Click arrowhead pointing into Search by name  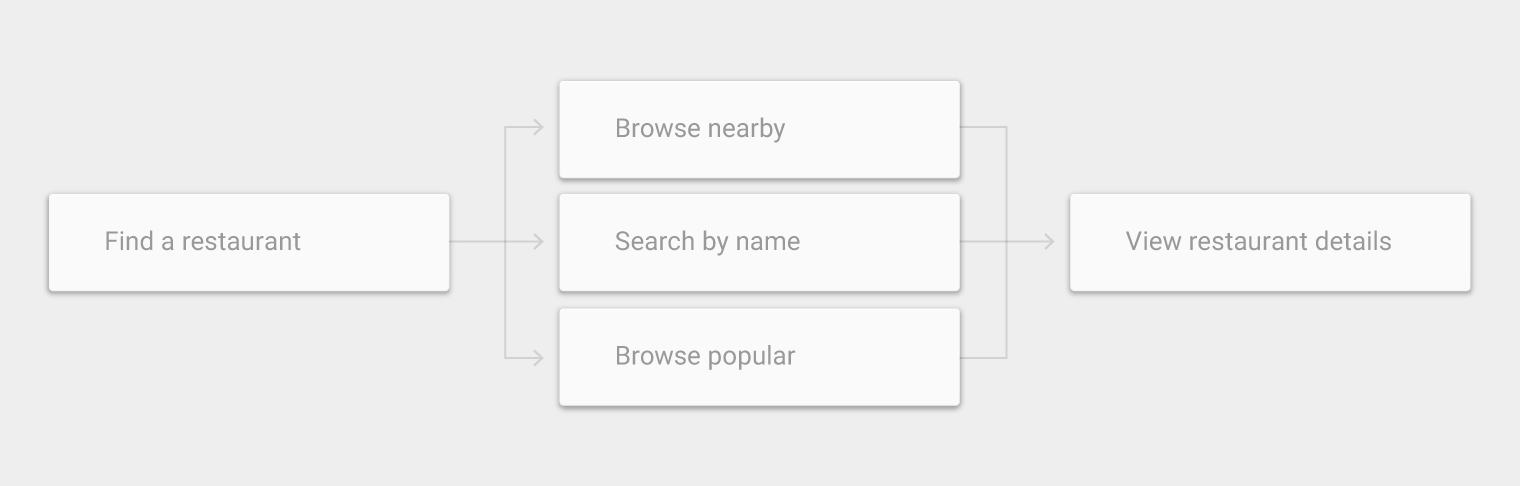coord(539,241)
